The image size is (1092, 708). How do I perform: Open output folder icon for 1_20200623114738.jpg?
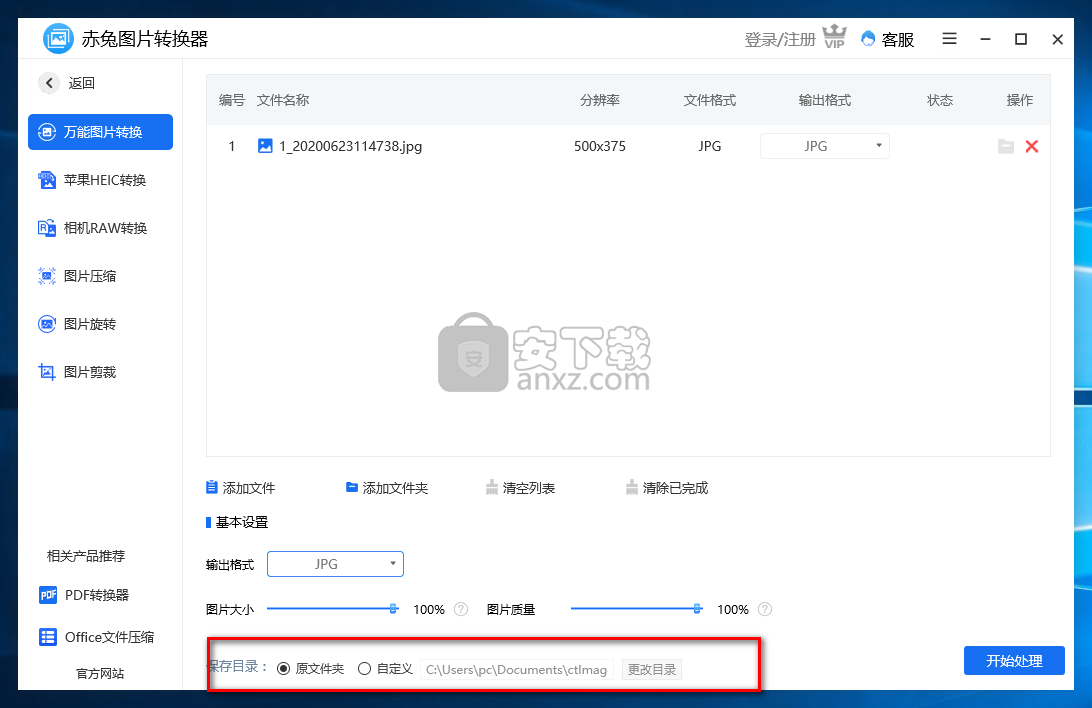coord(1006,146)
